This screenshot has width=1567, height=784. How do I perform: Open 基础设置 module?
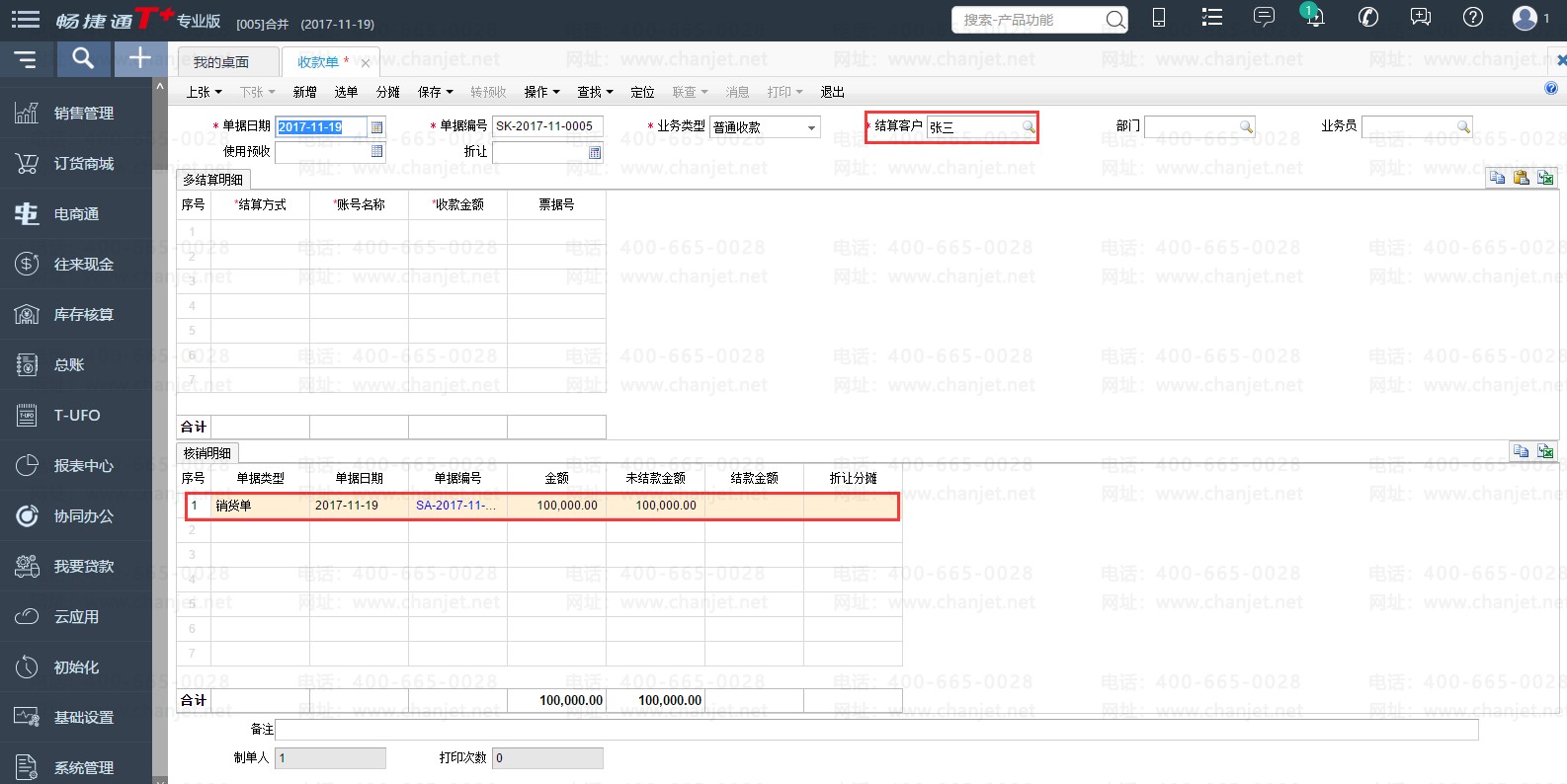76,718
